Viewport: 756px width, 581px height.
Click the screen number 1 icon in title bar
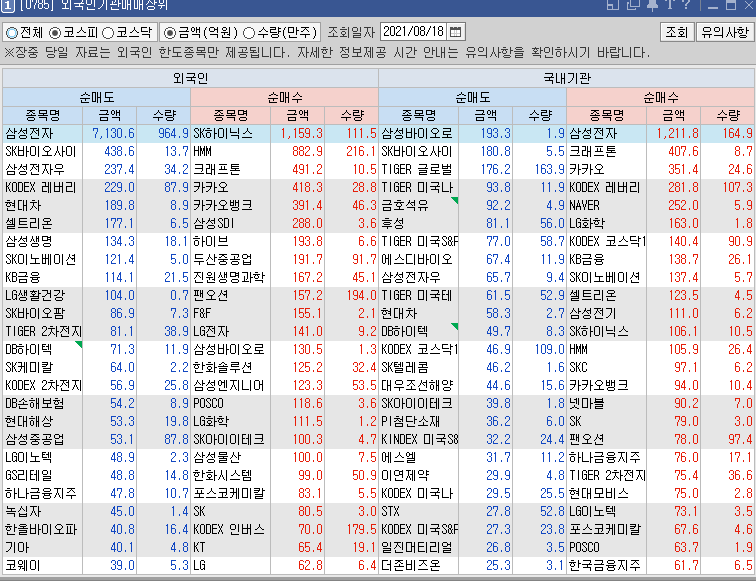(x=8, y=5)
